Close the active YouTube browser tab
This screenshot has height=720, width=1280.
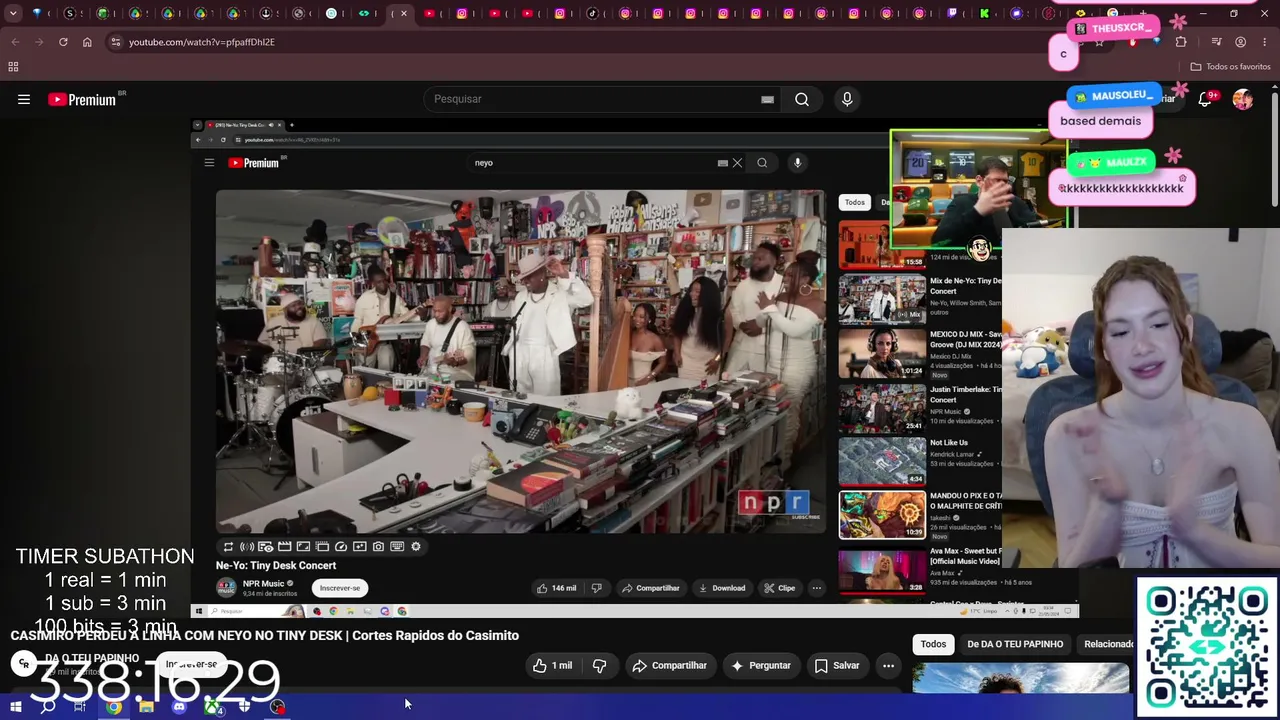404,14
